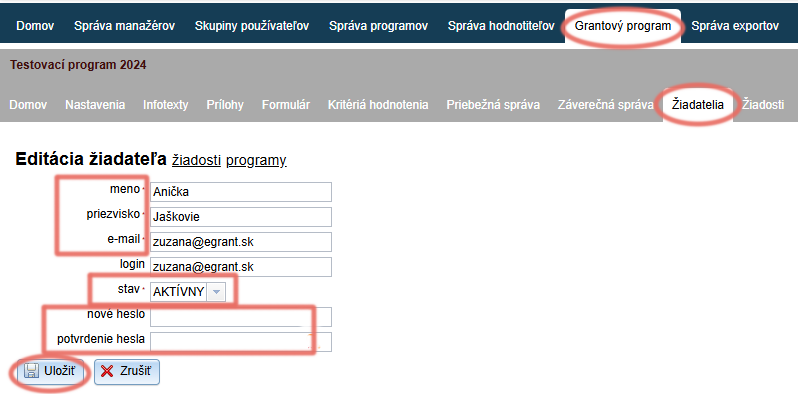
Task: Save changes with the Uložiť button
Action: [x=50, y=372]
